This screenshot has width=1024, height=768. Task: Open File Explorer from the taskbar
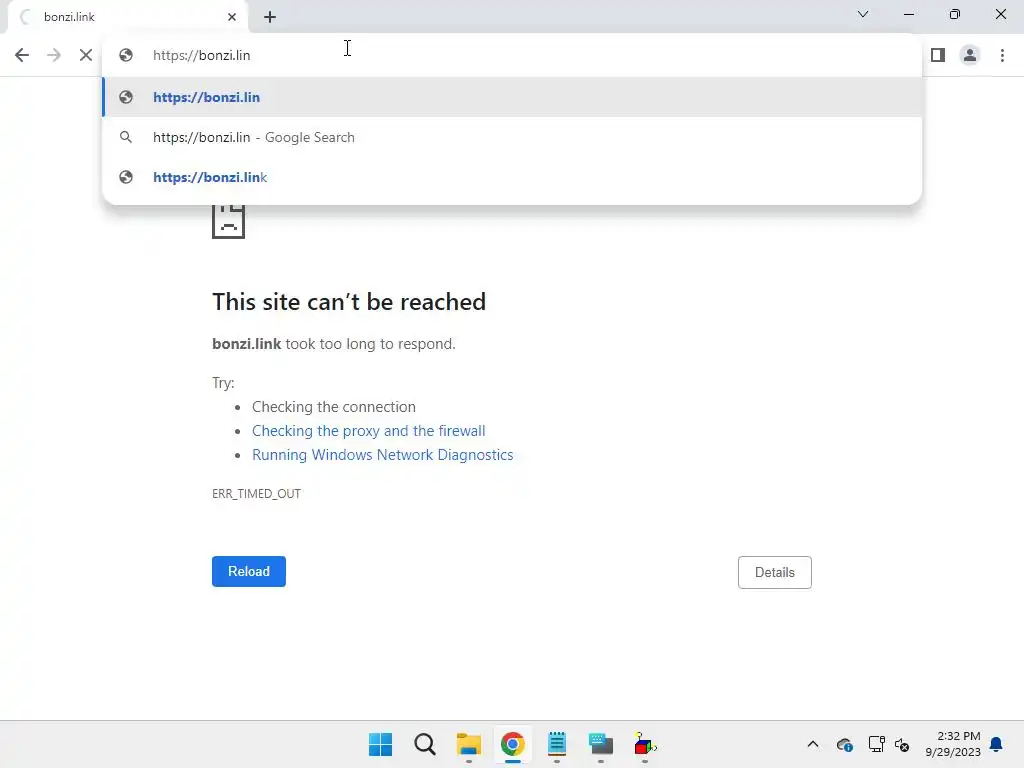pyautogui.click(x=469, y=744)
